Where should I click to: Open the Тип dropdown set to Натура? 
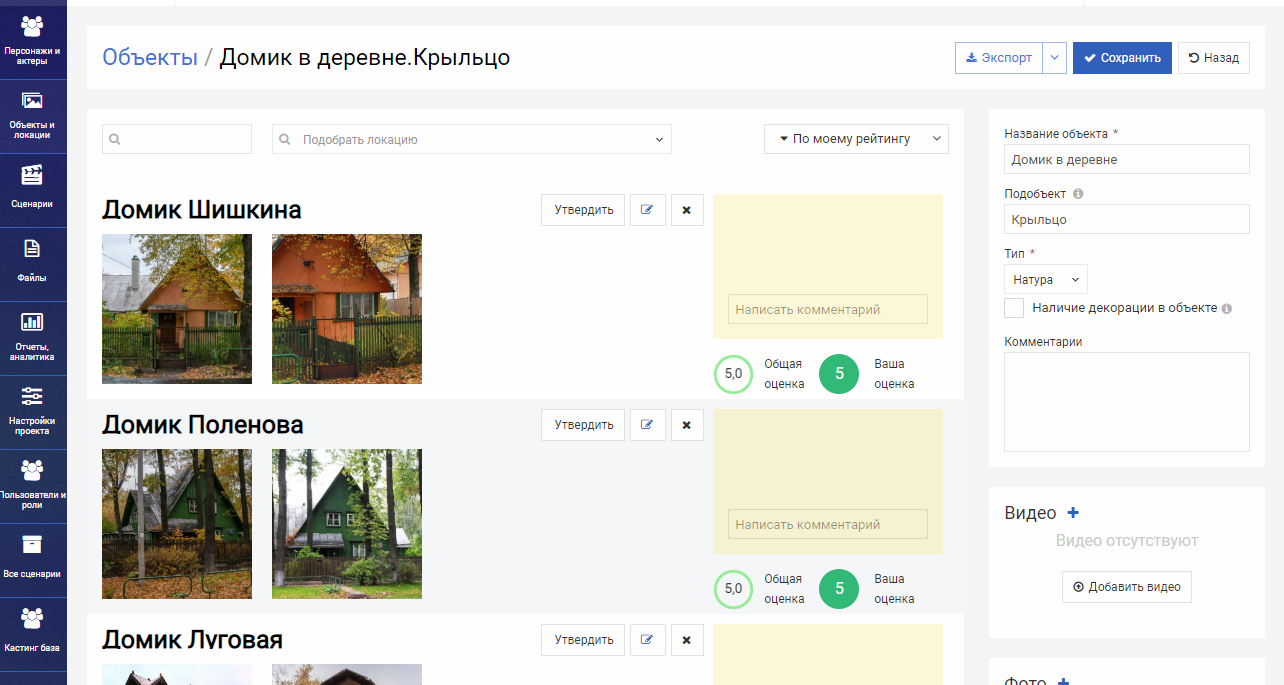coord(1045,279)
